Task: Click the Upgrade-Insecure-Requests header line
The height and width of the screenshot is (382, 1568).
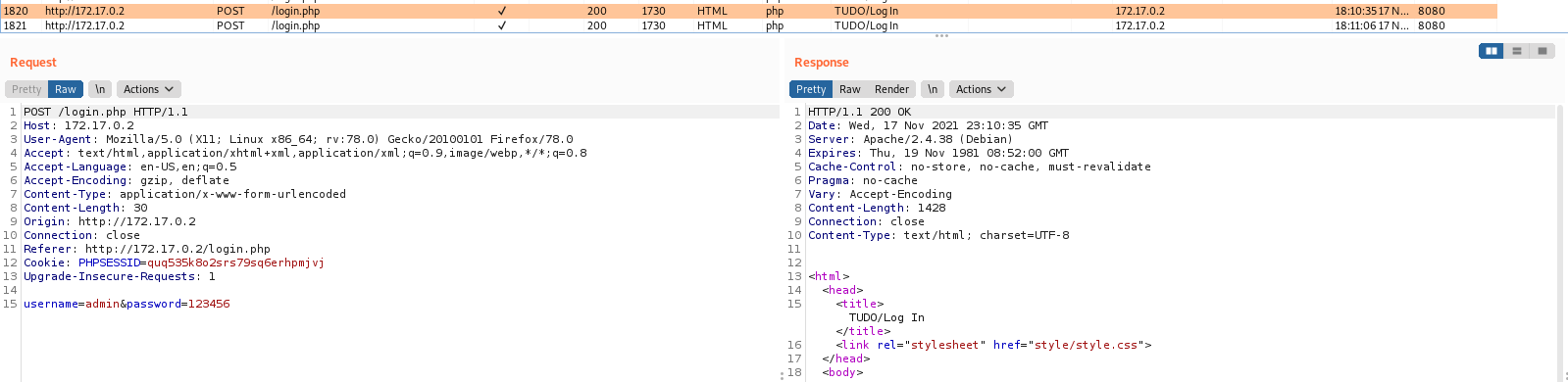Action: coord(120,276)
